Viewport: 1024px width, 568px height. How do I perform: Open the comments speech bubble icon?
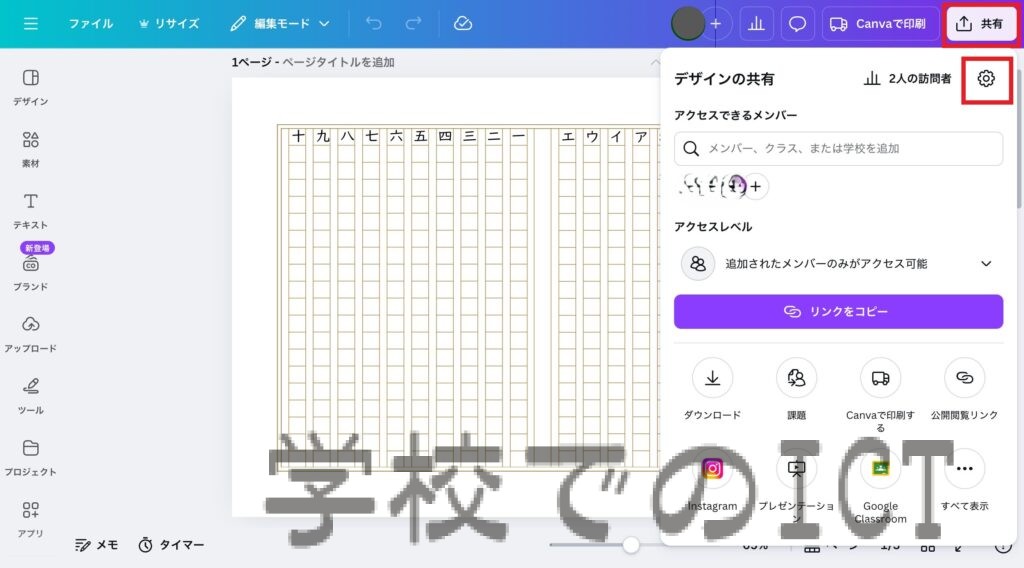(797, 24)
